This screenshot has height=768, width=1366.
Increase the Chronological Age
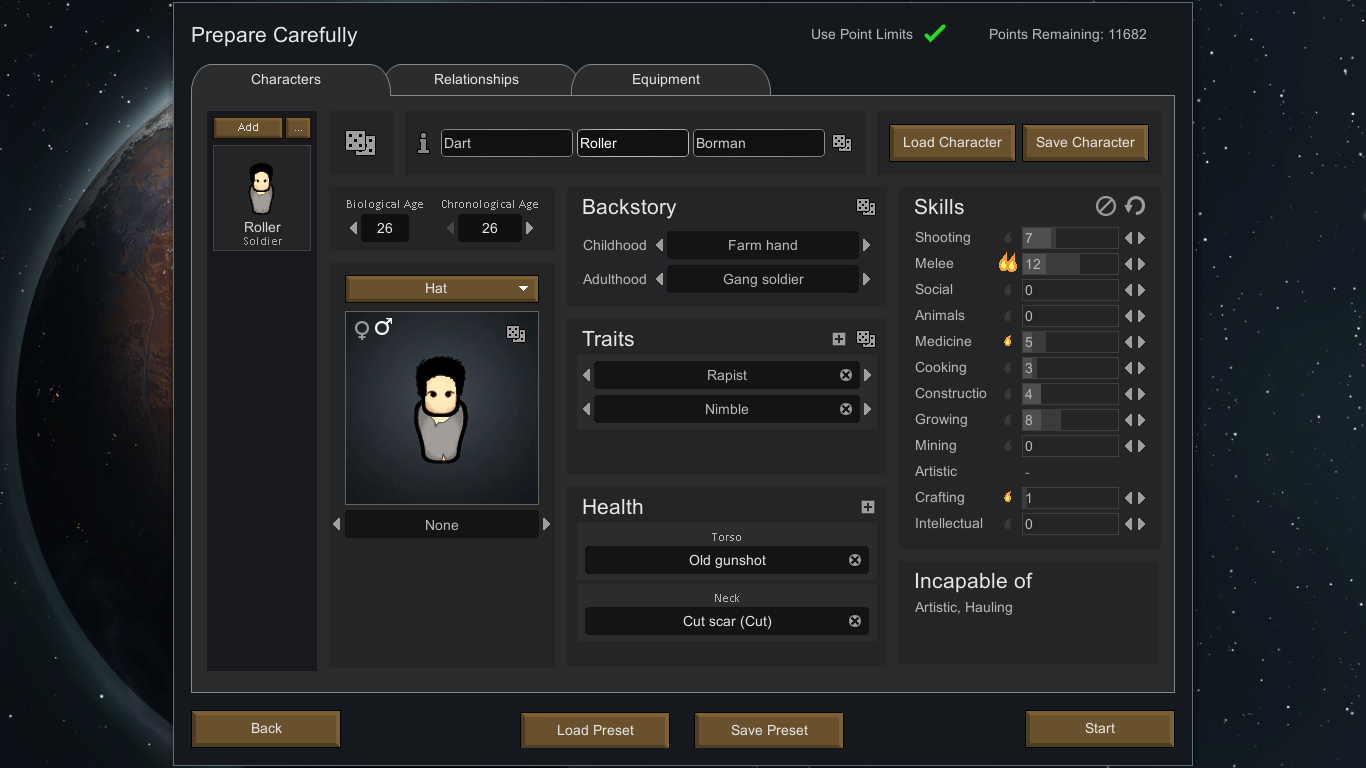click(529, 228)
